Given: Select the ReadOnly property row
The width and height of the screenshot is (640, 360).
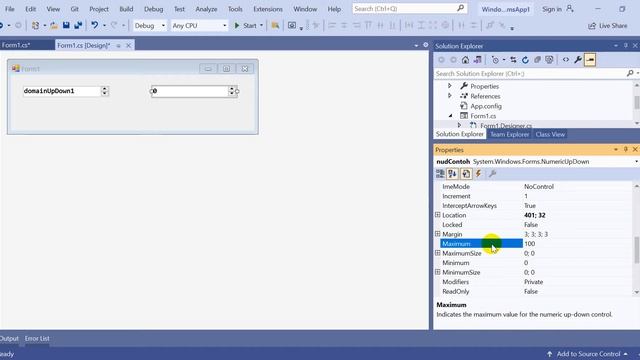Looking at the screenshot, I should tap(536, 291).
